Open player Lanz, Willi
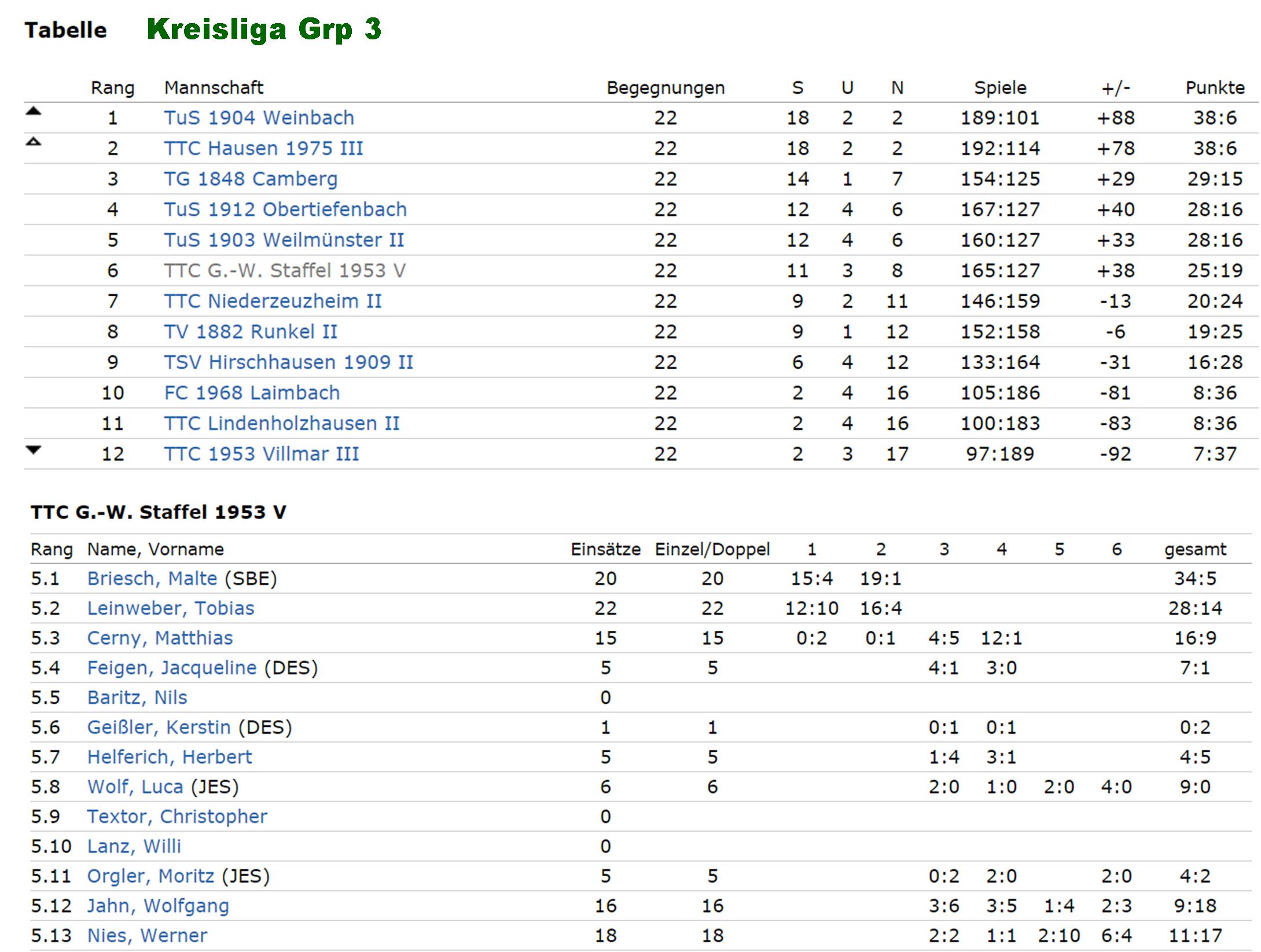Viewport: 1261px width, 952px height. tap(134, 847)
